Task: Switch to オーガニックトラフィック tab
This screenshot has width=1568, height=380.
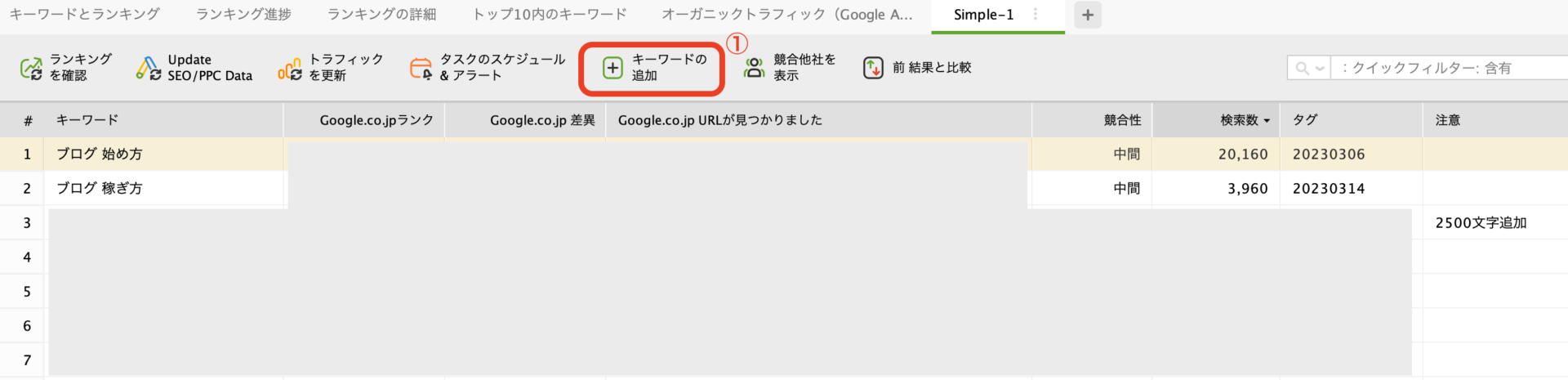Action: 787,15
